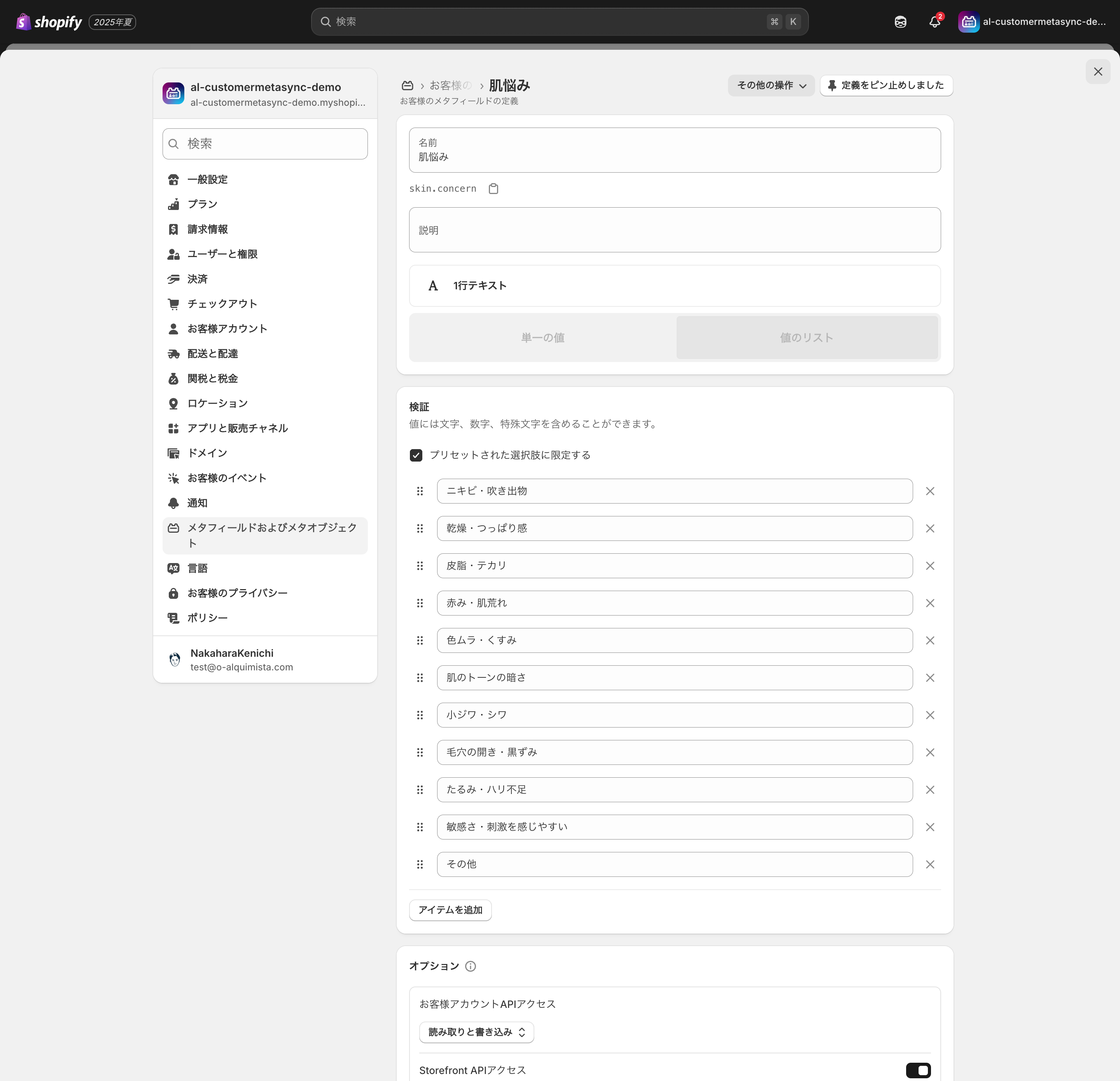
Task: Open チェックアウト settings
Action: (x=264, y=304)
